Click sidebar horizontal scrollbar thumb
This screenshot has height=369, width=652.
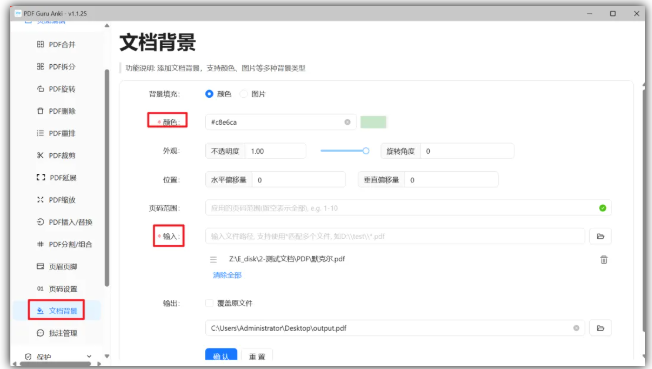click(55, 364)
